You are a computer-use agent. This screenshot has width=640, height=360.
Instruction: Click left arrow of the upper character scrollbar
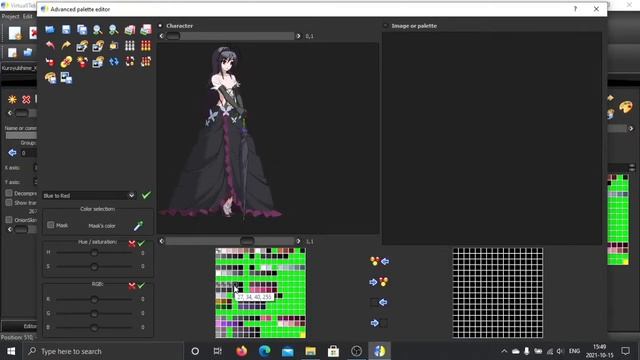[161, 36]
